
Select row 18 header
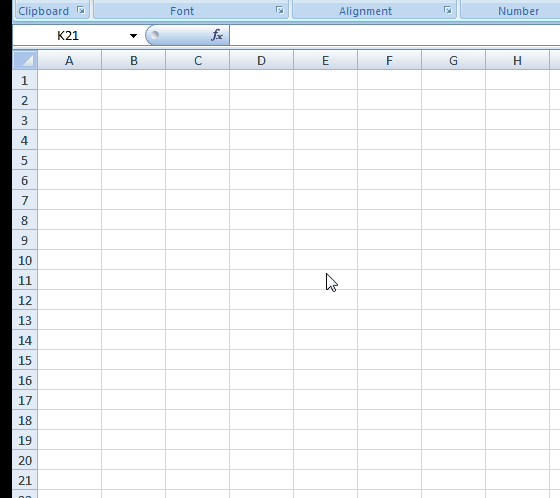25,420
